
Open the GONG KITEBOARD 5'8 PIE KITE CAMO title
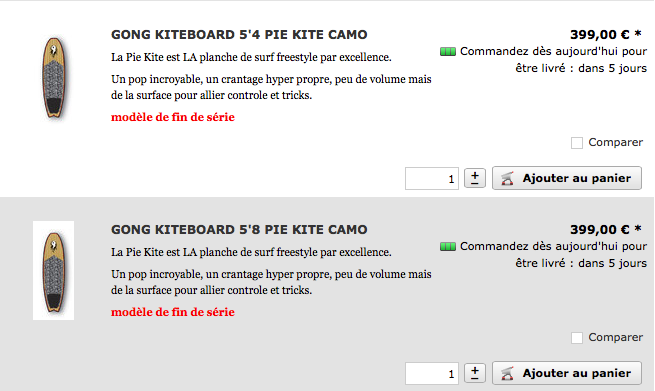point(239,230)
